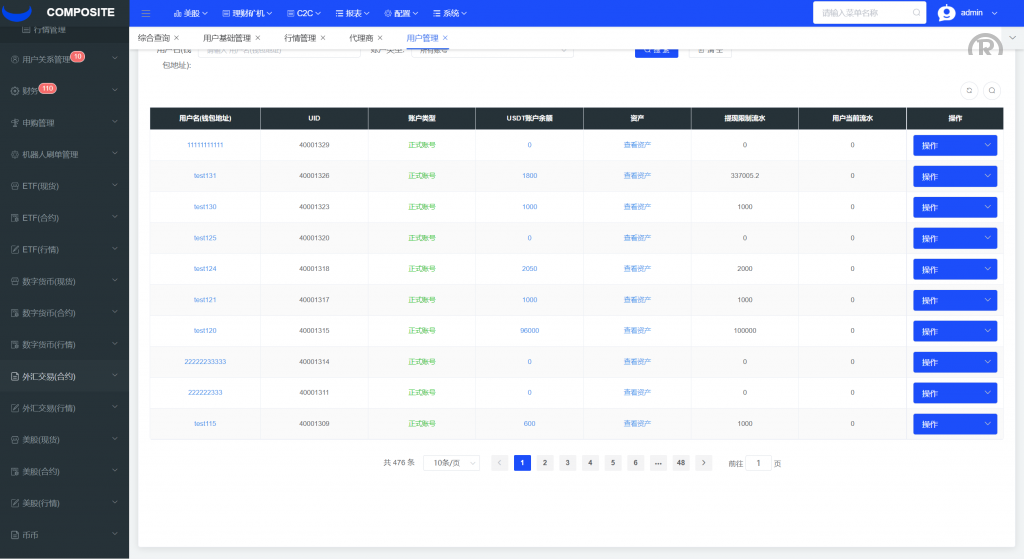Viewport: 1024px width, 559px height.
Task: Go to page 48
Action: (681, 463)
